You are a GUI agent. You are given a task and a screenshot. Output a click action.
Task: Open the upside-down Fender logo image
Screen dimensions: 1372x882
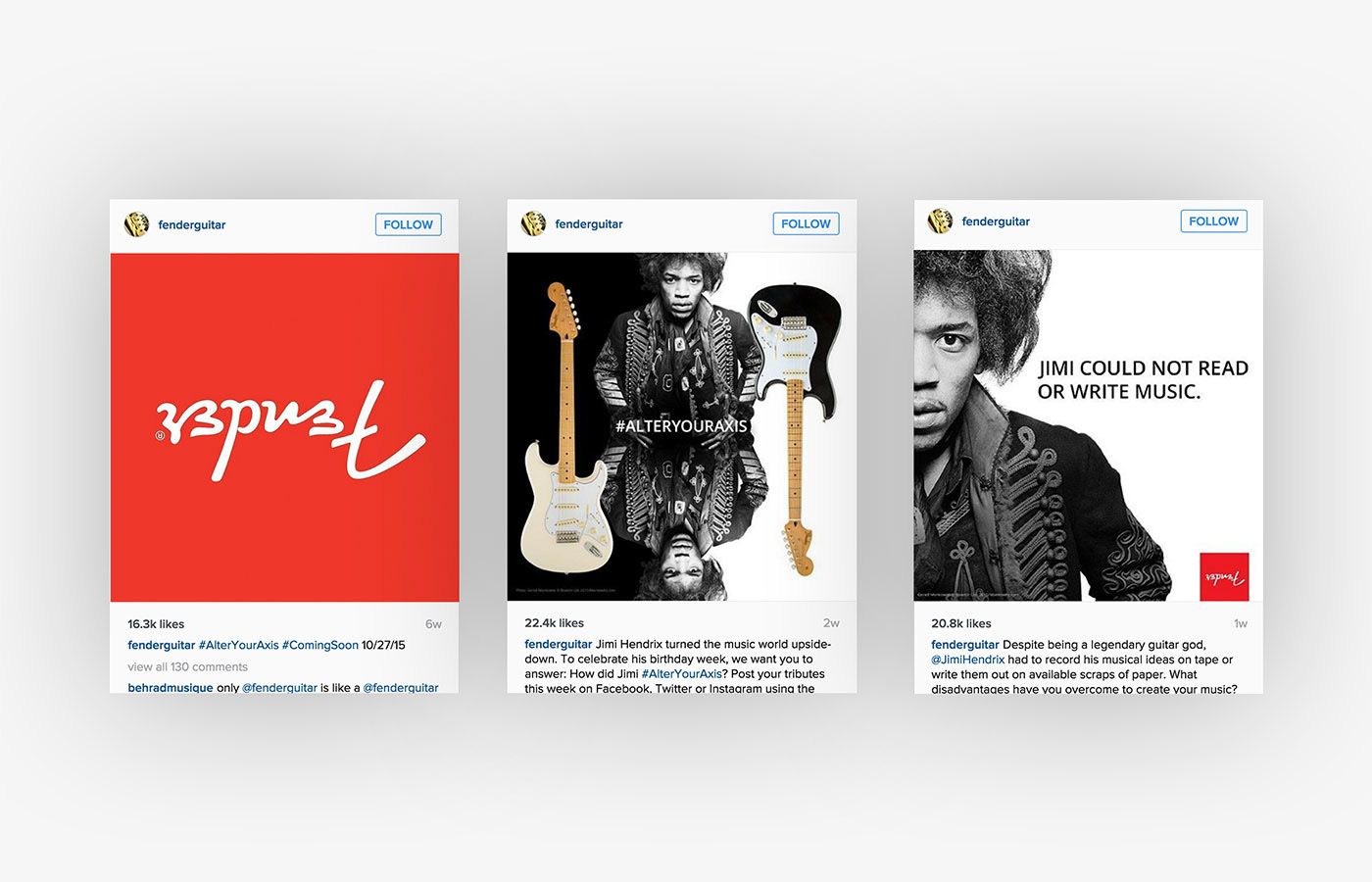coord(284,427)
